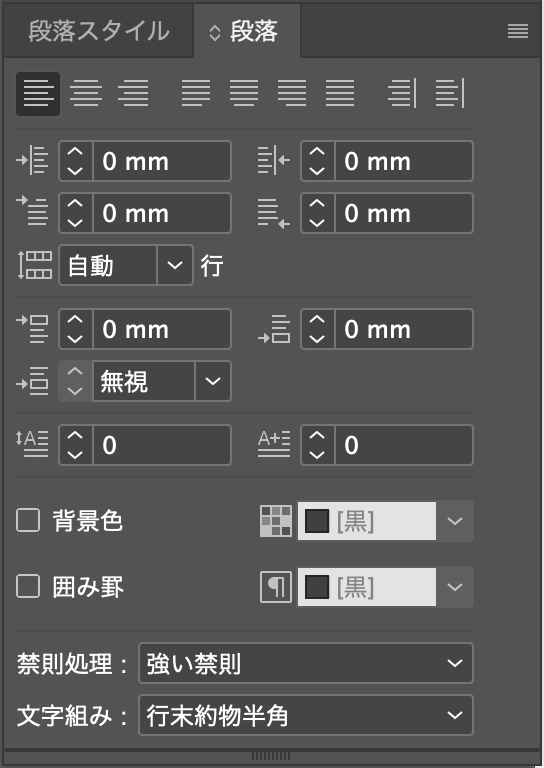Click the 背景色 shading pattern icon
544x768 pixels.
pyautogui.click(x=276, y=521)
